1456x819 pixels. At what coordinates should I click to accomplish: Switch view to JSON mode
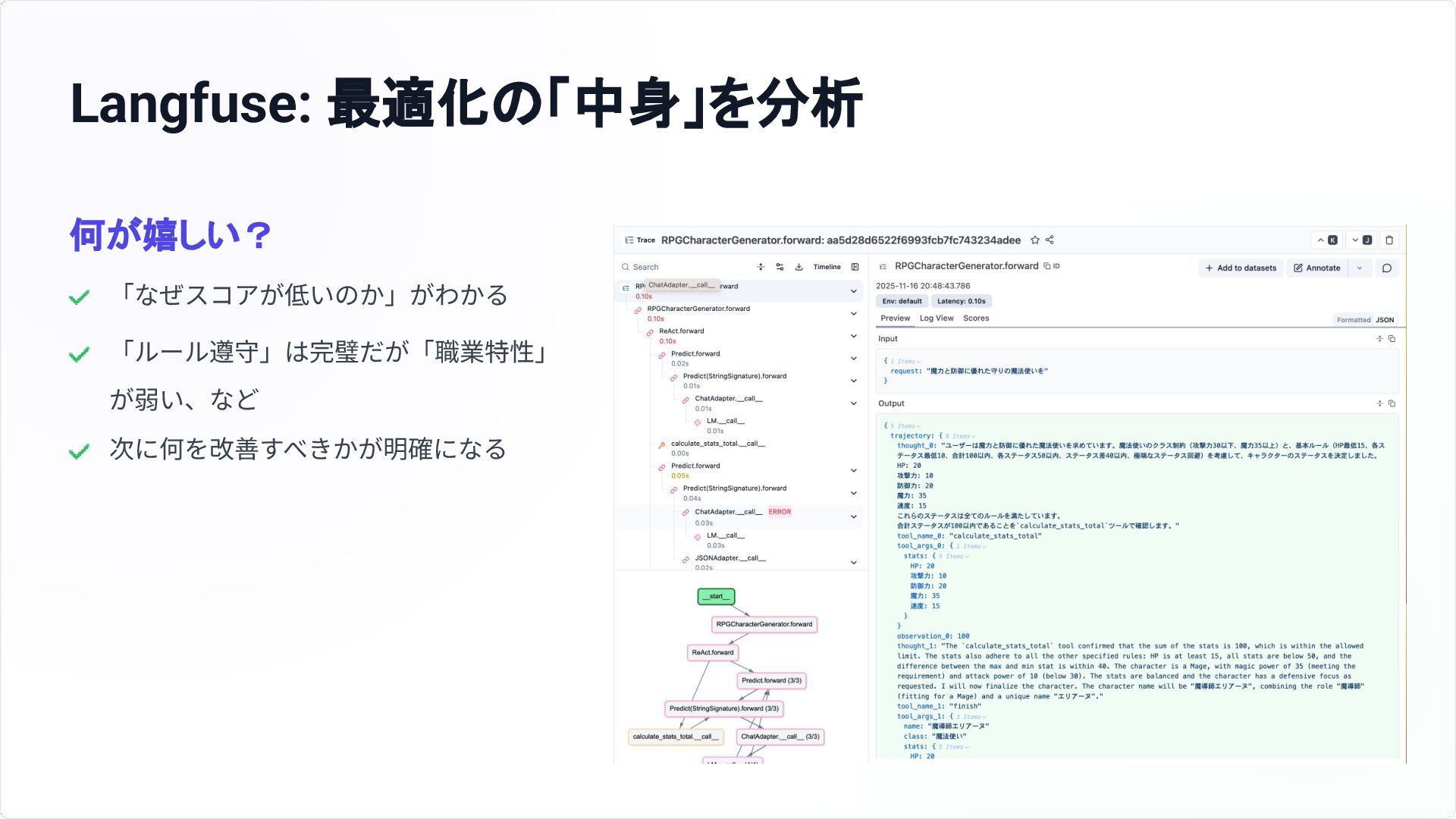(1385, 320)
